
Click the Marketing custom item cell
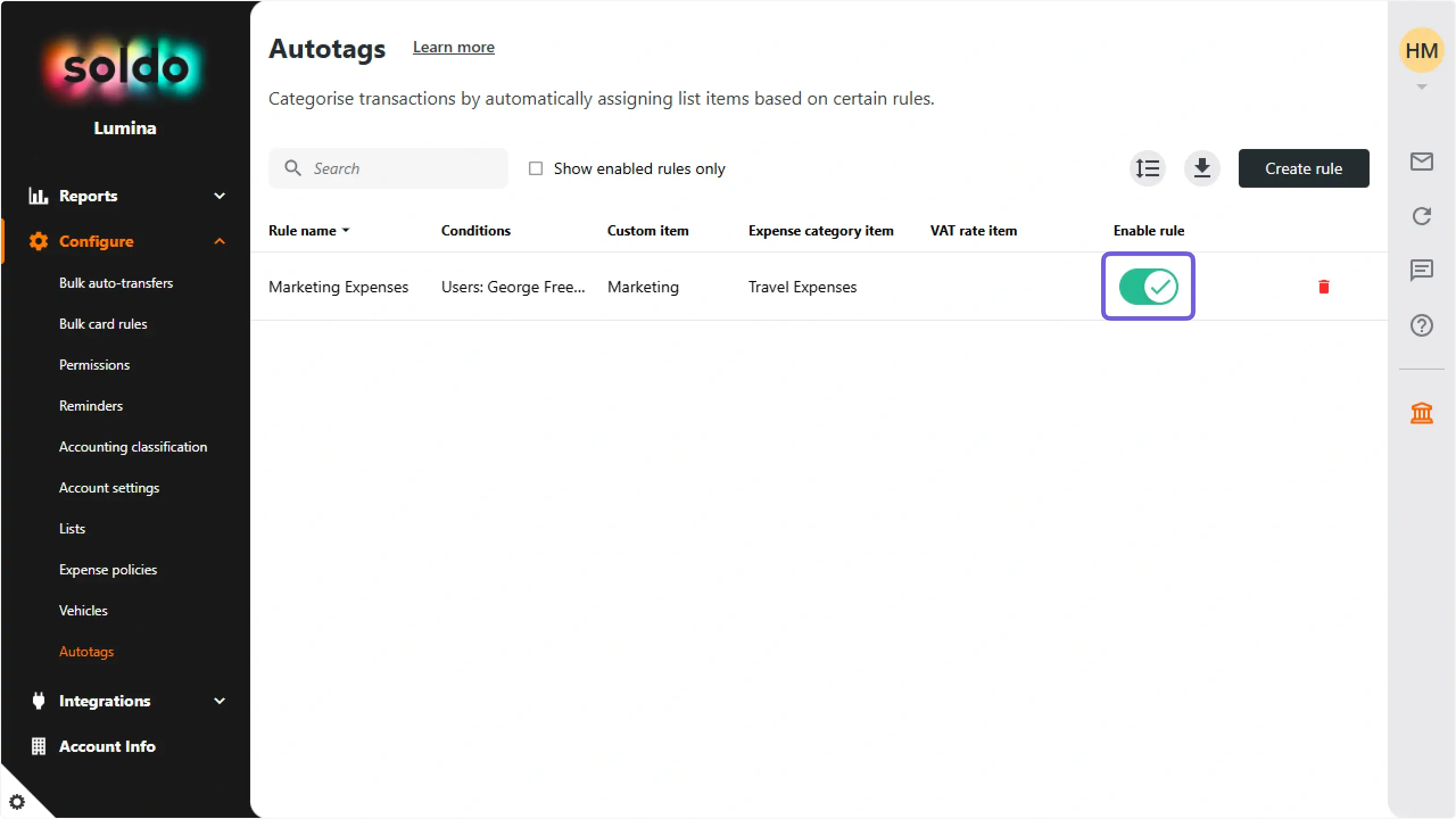click(643, 287)
